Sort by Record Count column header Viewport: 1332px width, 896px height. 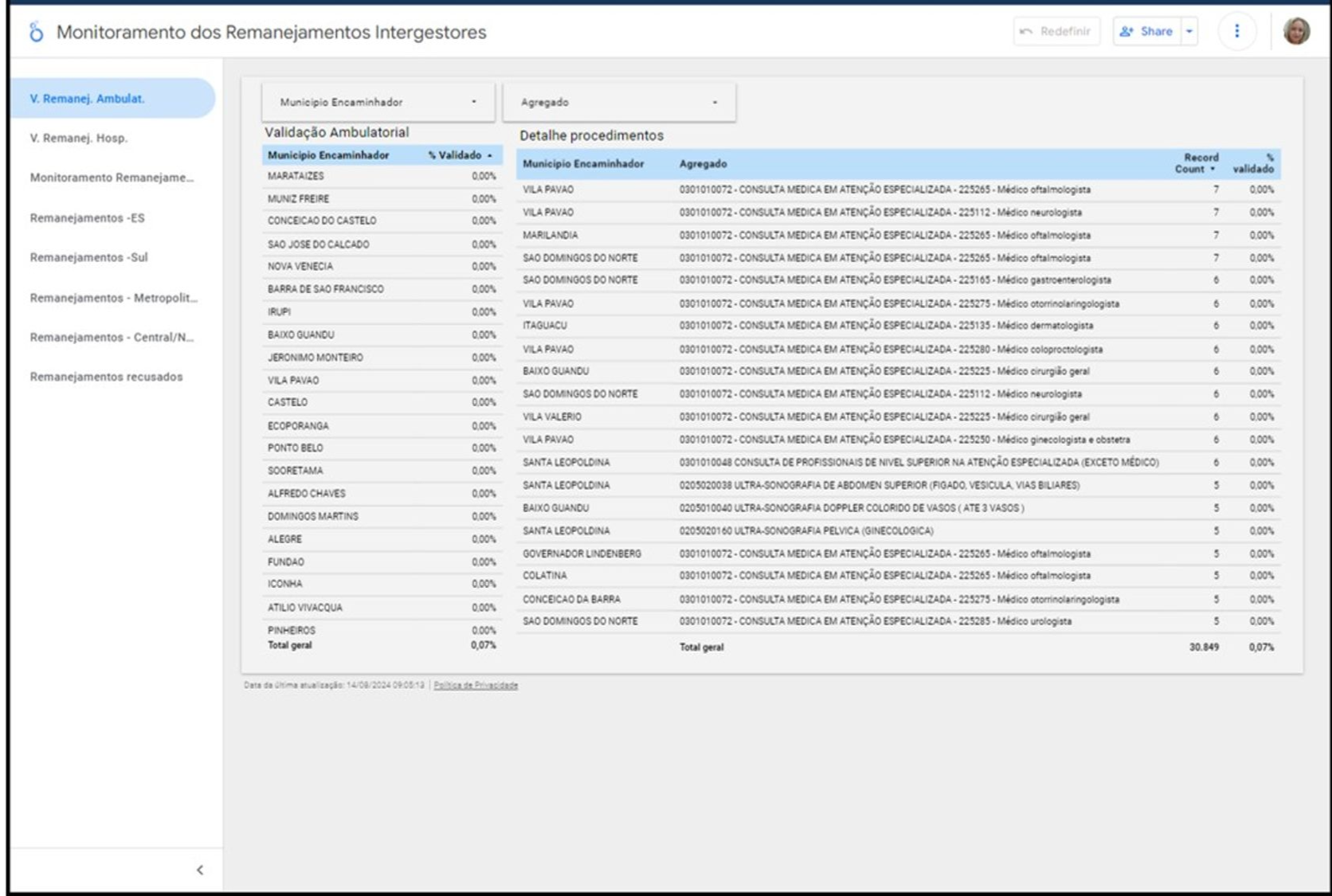pyautogui.click(x=1196, y=163)
